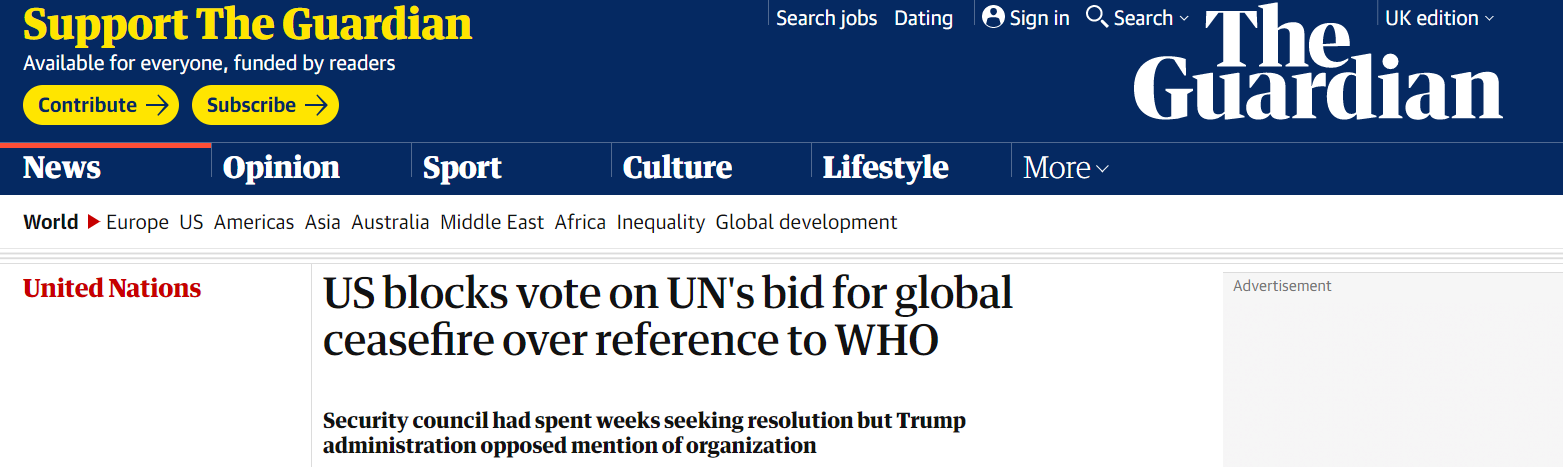This screenshot has height=467, width=1563.
Task: Click the article headline about UN ceasefire
Action: (x=667, y=316)
